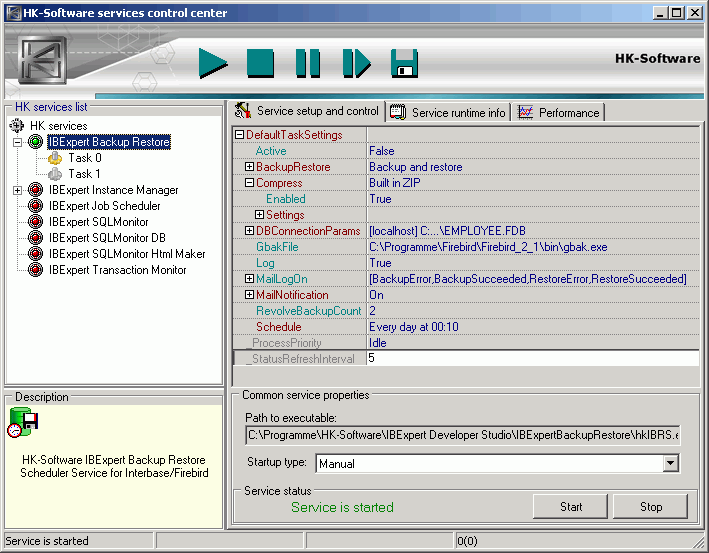The height and width of the screenshot is (553, 709).
Task: Click the floppy disk Save toolbar icon
Action: pos(404,63)
